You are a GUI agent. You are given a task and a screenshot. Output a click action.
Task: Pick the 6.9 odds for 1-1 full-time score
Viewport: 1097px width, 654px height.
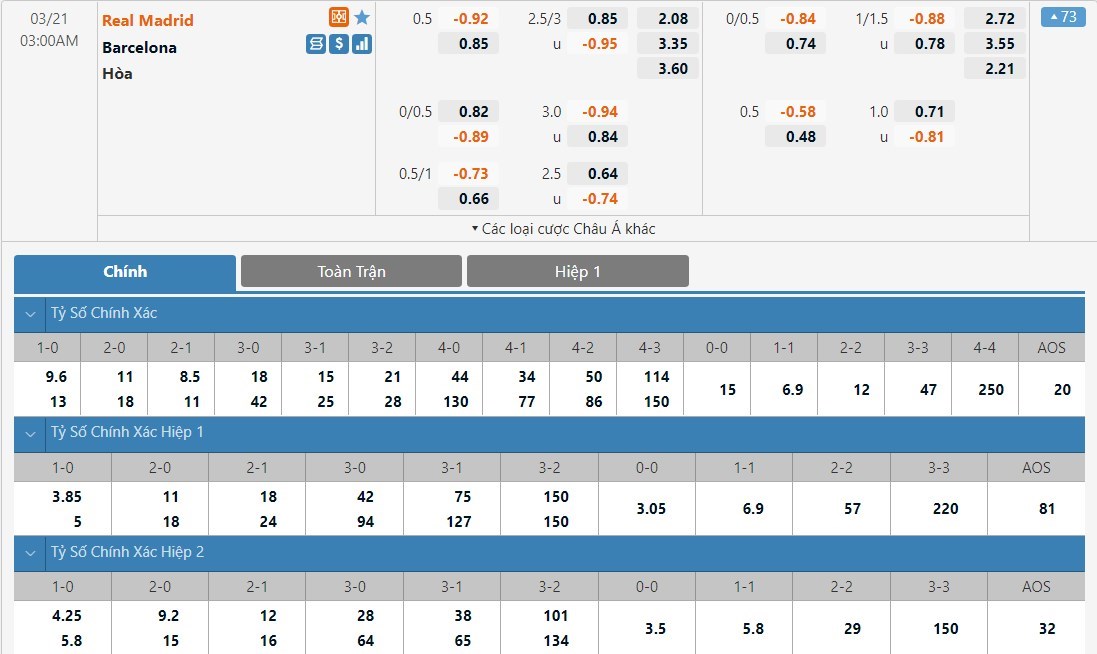(x=783, y=389)
